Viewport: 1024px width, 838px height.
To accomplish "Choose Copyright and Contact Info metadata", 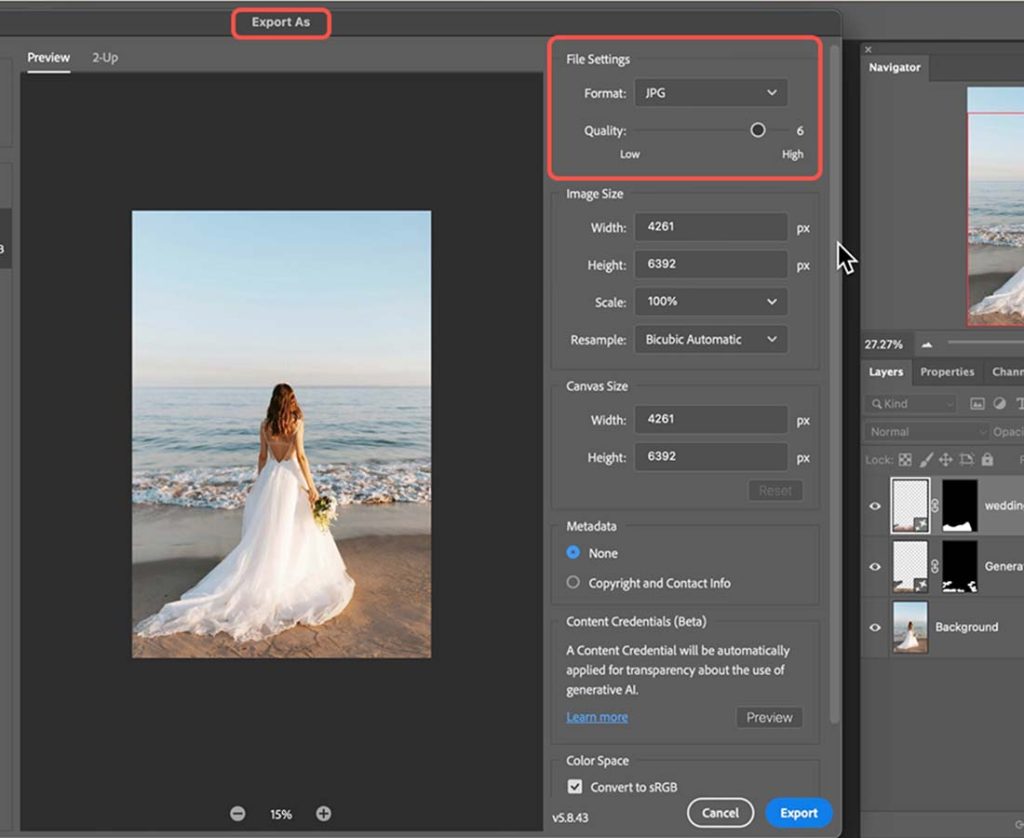I will 573,583.
